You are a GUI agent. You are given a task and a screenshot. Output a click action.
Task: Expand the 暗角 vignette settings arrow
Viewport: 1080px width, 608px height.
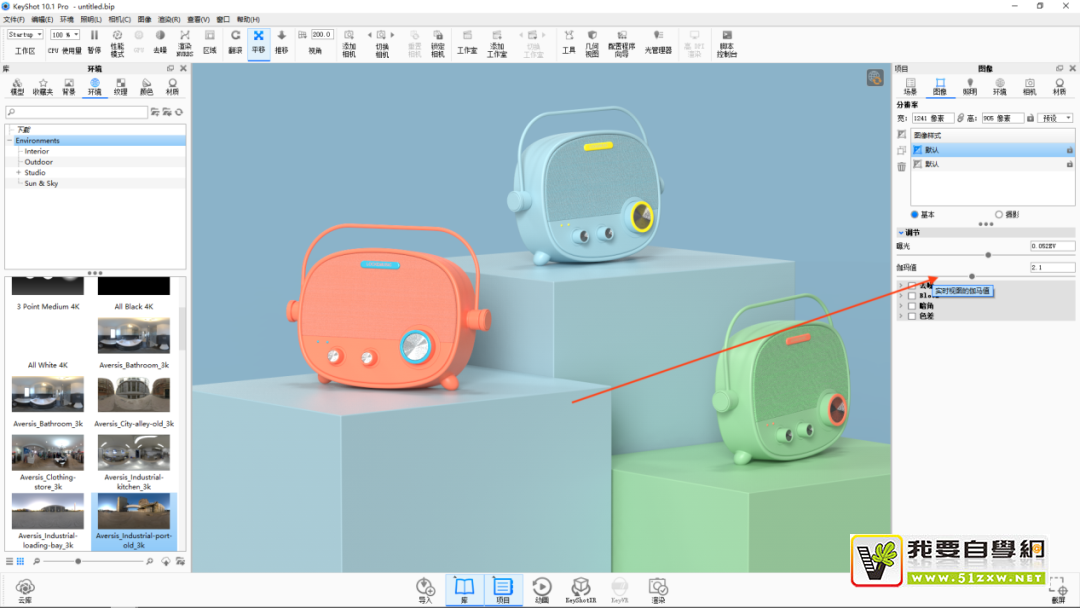click(x=901, y=306)
